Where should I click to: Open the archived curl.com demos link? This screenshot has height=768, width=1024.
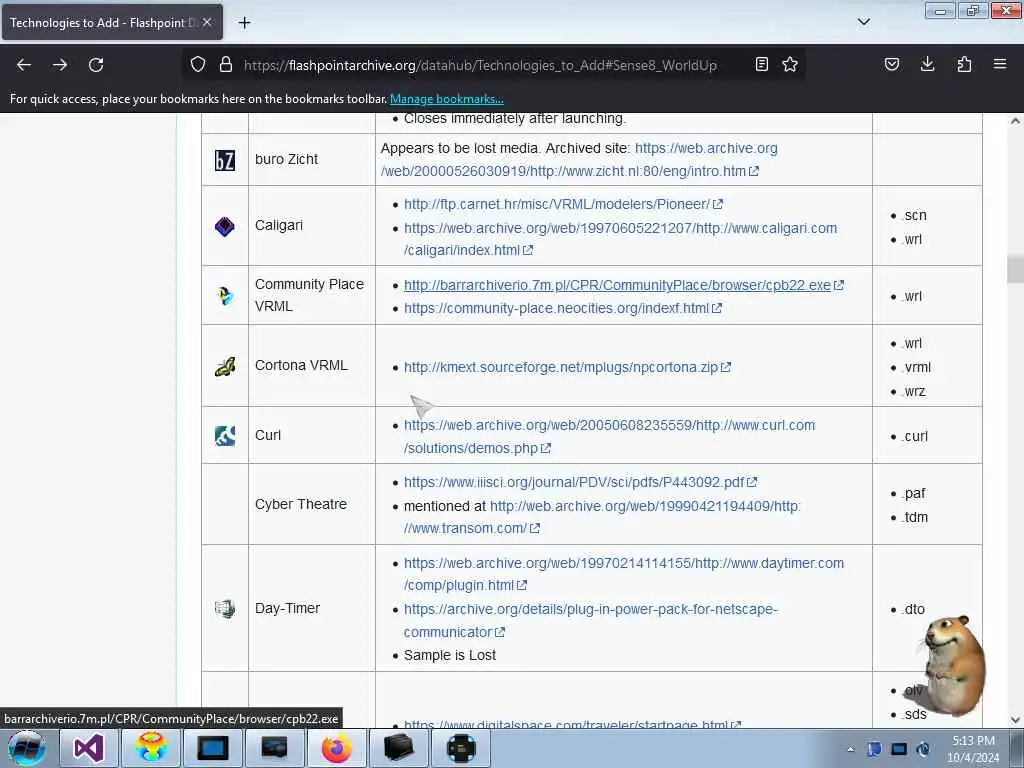609,437
